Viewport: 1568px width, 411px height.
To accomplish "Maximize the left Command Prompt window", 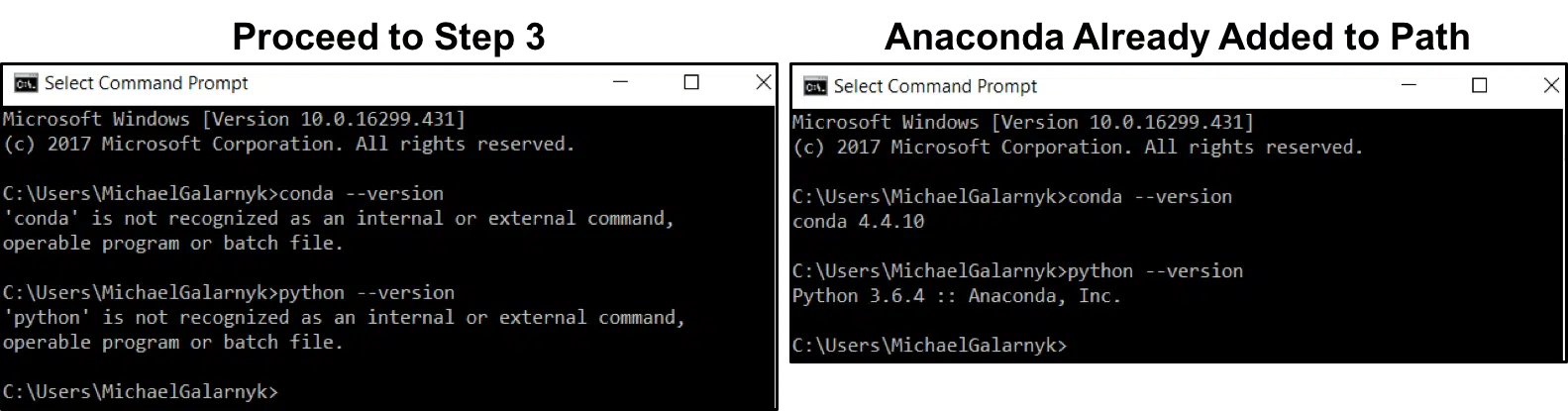I will [x=691, y=82].
